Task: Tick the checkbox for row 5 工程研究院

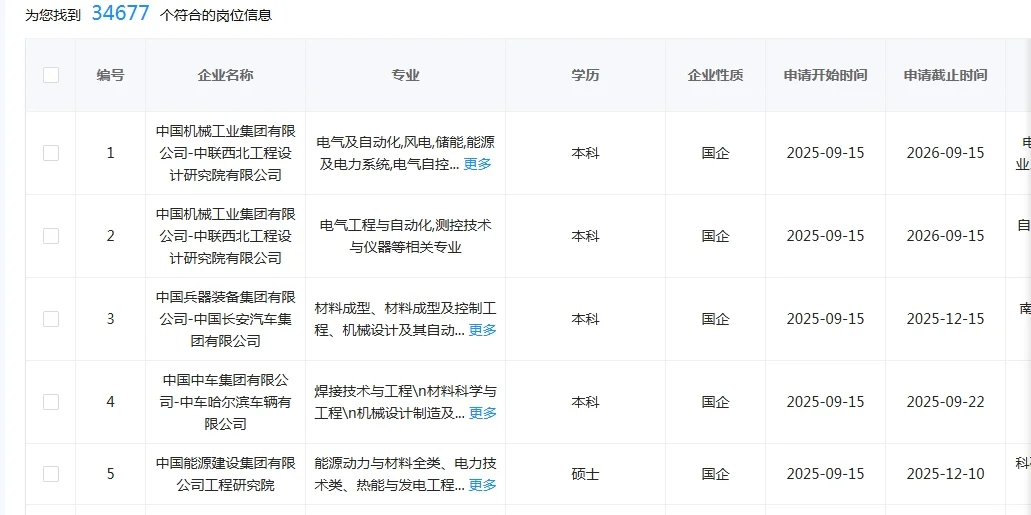Action: tap(51, 474)
